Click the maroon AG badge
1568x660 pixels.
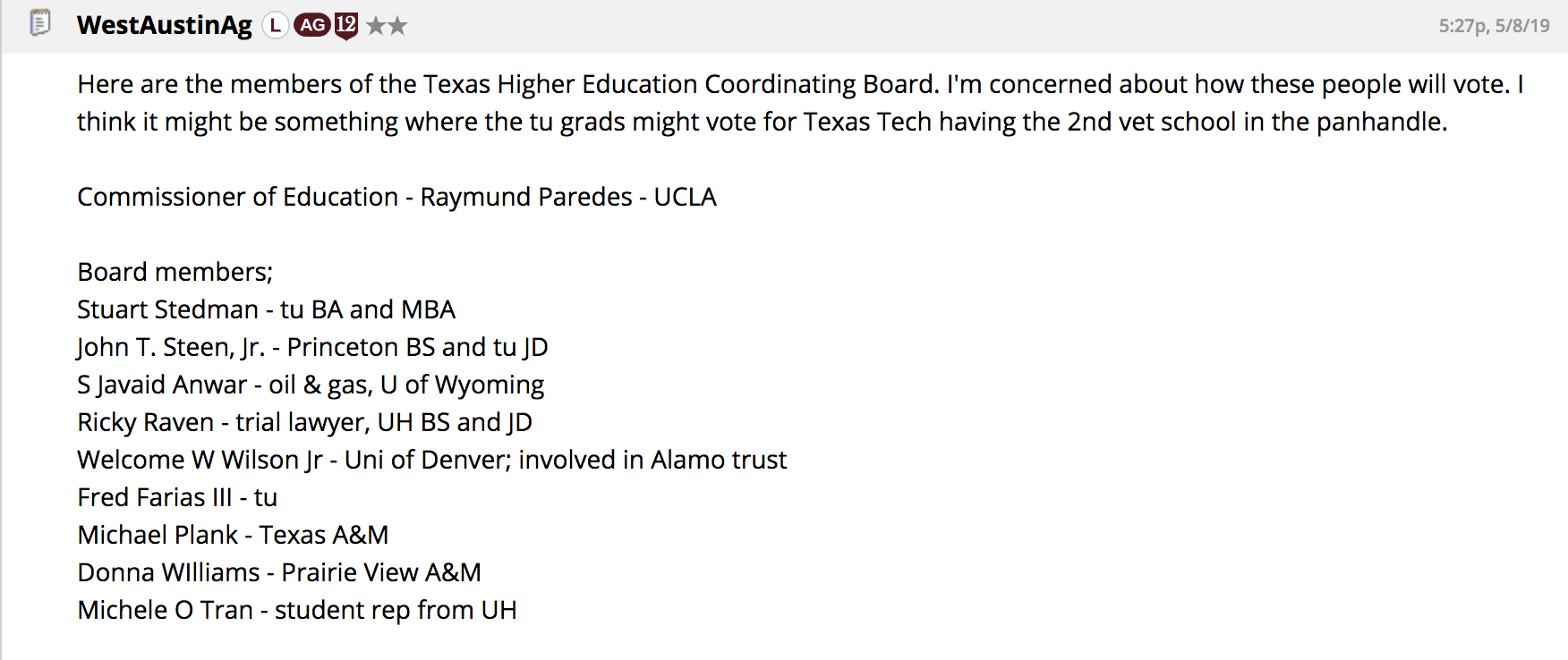click(x=312, y=25)
